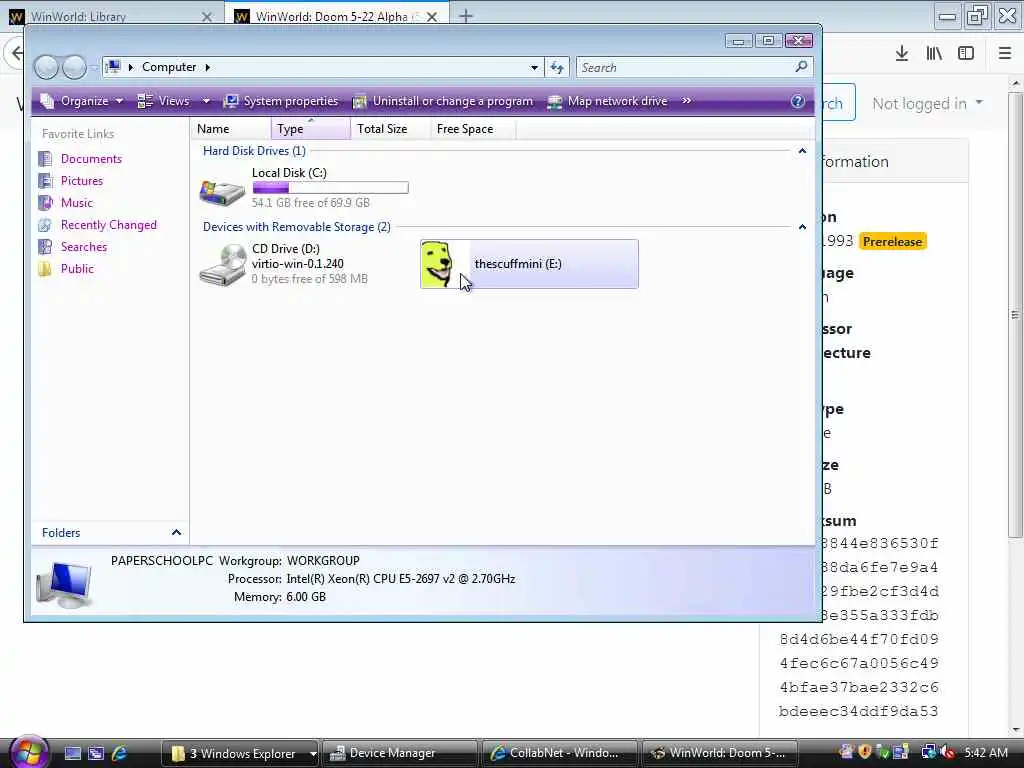The width and height of the screenshot is (1024, 768).
Task: Open the 3 Windows Explorer taskbar group
Action: click(240, 754)
